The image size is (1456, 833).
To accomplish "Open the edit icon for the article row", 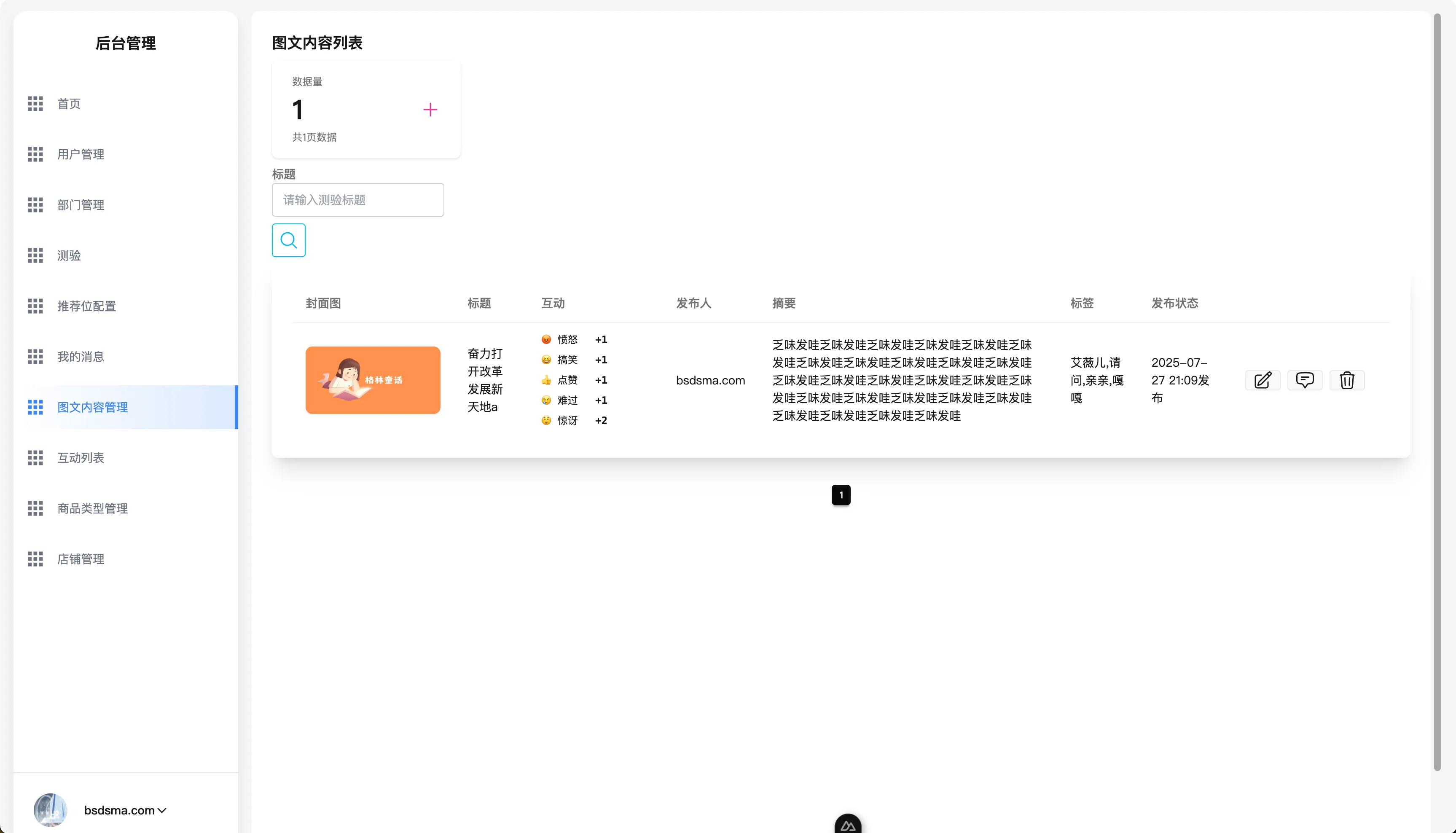I will click(x=1263, y=380).
